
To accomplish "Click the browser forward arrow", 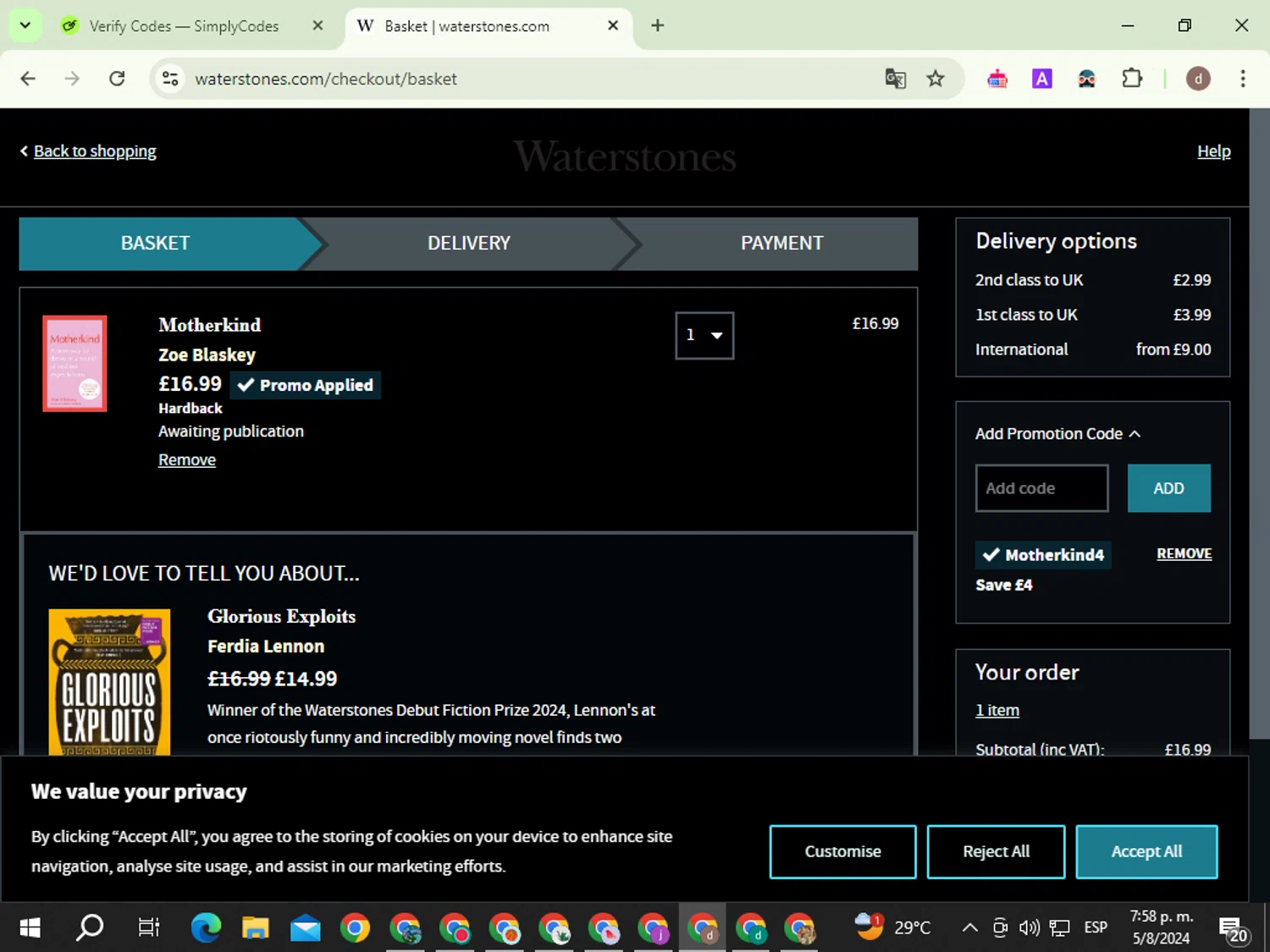I will 72,79.
